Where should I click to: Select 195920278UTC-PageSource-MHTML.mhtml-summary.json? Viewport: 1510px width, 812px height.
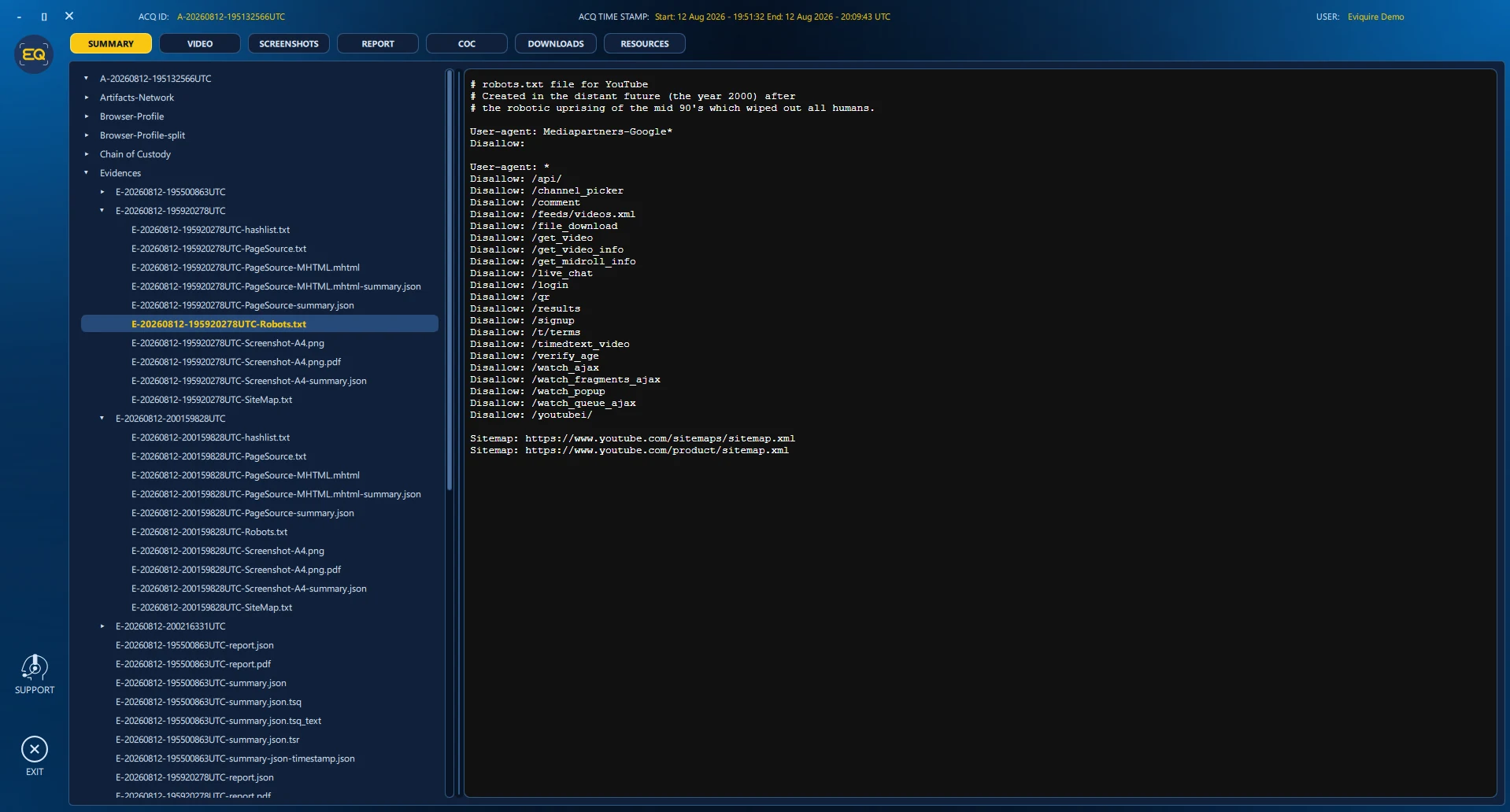[x=276, y=286]
